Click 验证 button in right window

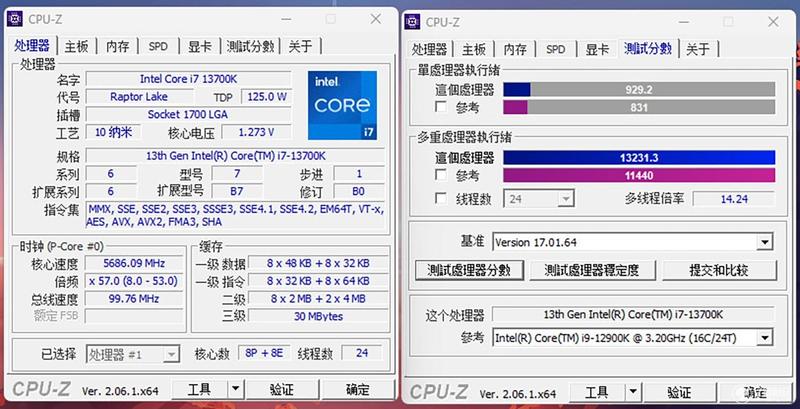click(x=679, y=392)
